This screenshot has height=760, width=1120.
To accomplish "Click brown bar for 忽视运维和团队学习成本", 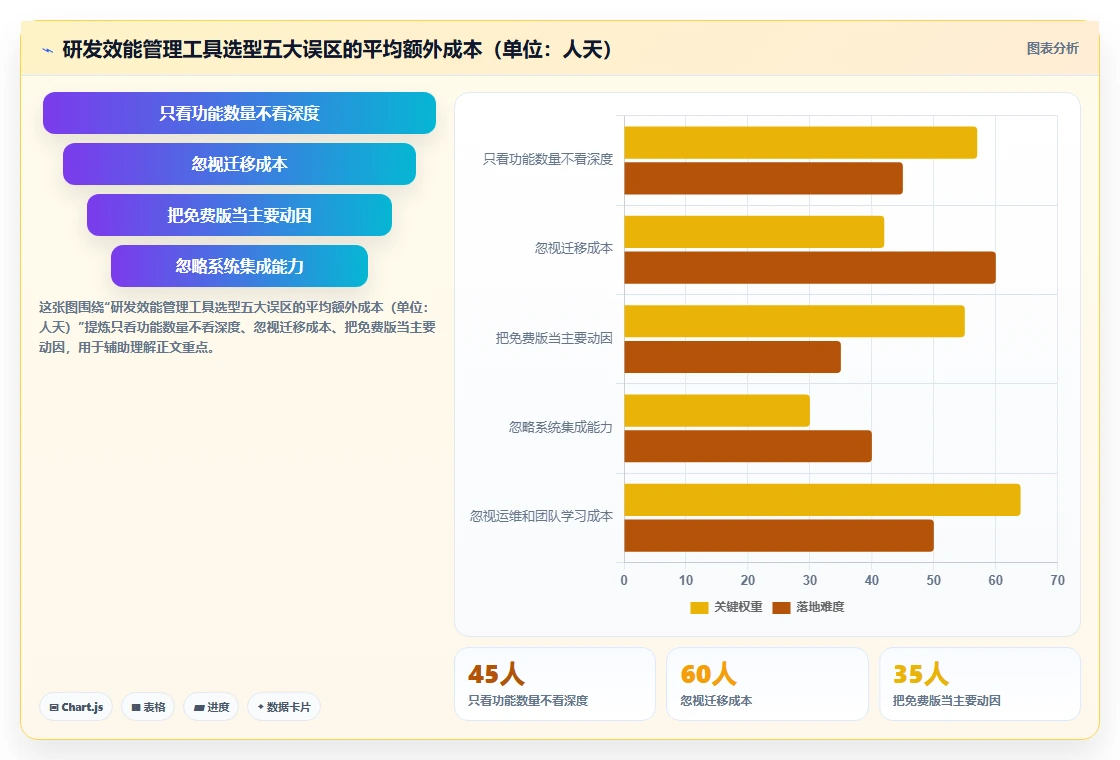I will pos(779,536).
